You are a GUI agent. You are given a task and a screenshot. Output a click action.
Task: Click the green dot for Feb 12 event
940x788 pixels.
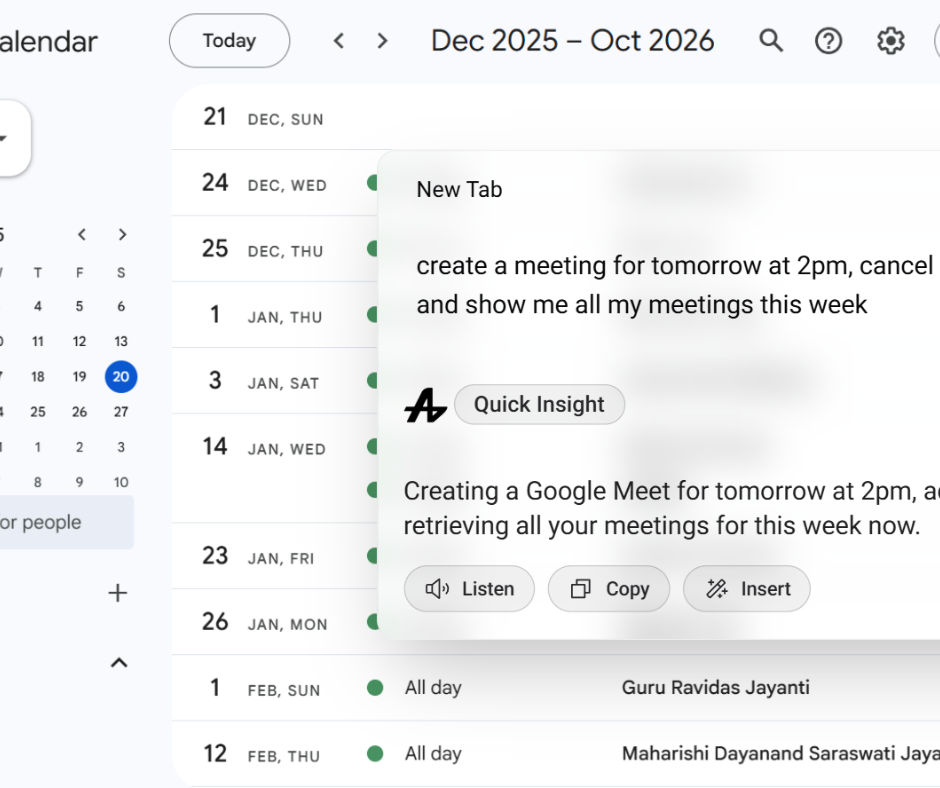click(x=375, y=754)
